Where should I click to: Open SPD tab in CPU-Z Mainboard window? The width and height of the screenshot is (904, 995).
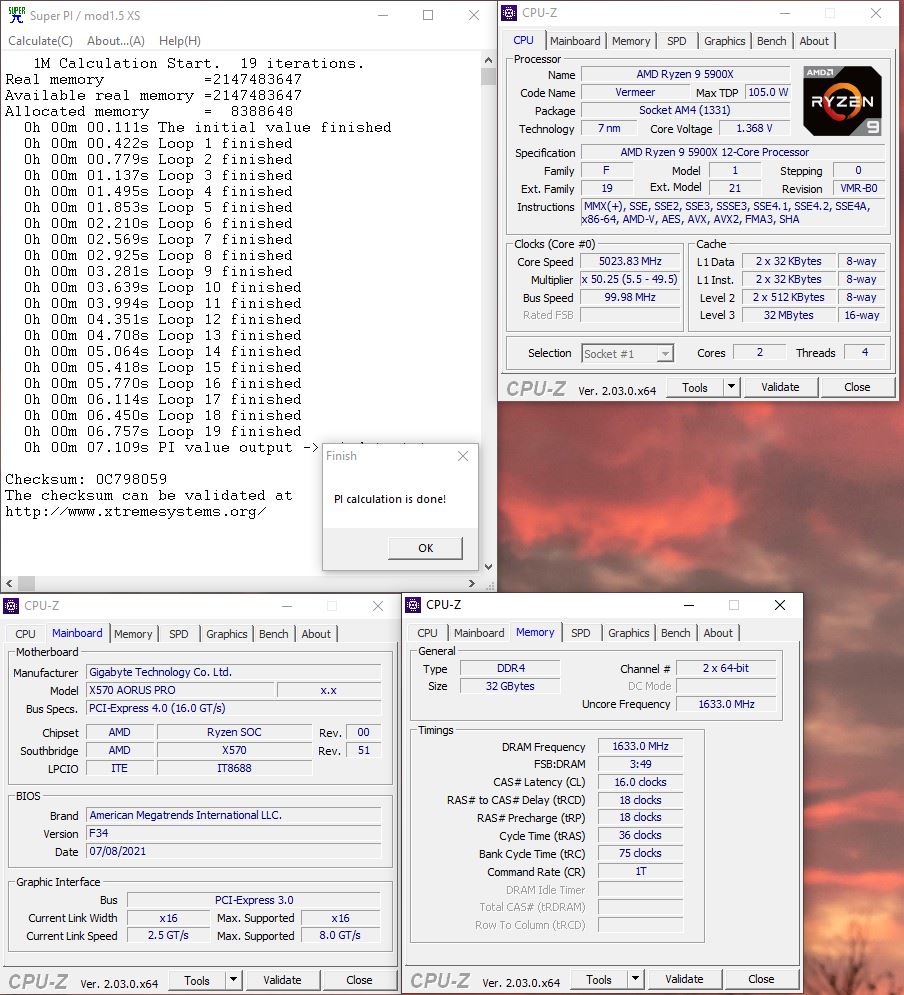178,633
